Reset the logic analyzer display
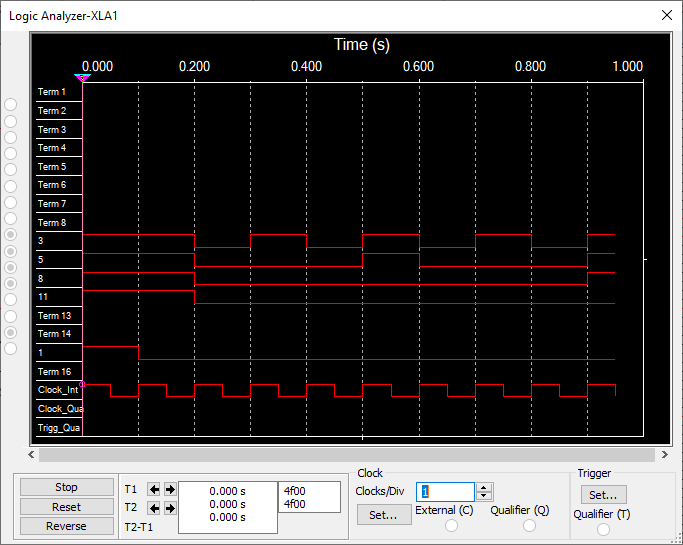 click(x=66, y=507)
